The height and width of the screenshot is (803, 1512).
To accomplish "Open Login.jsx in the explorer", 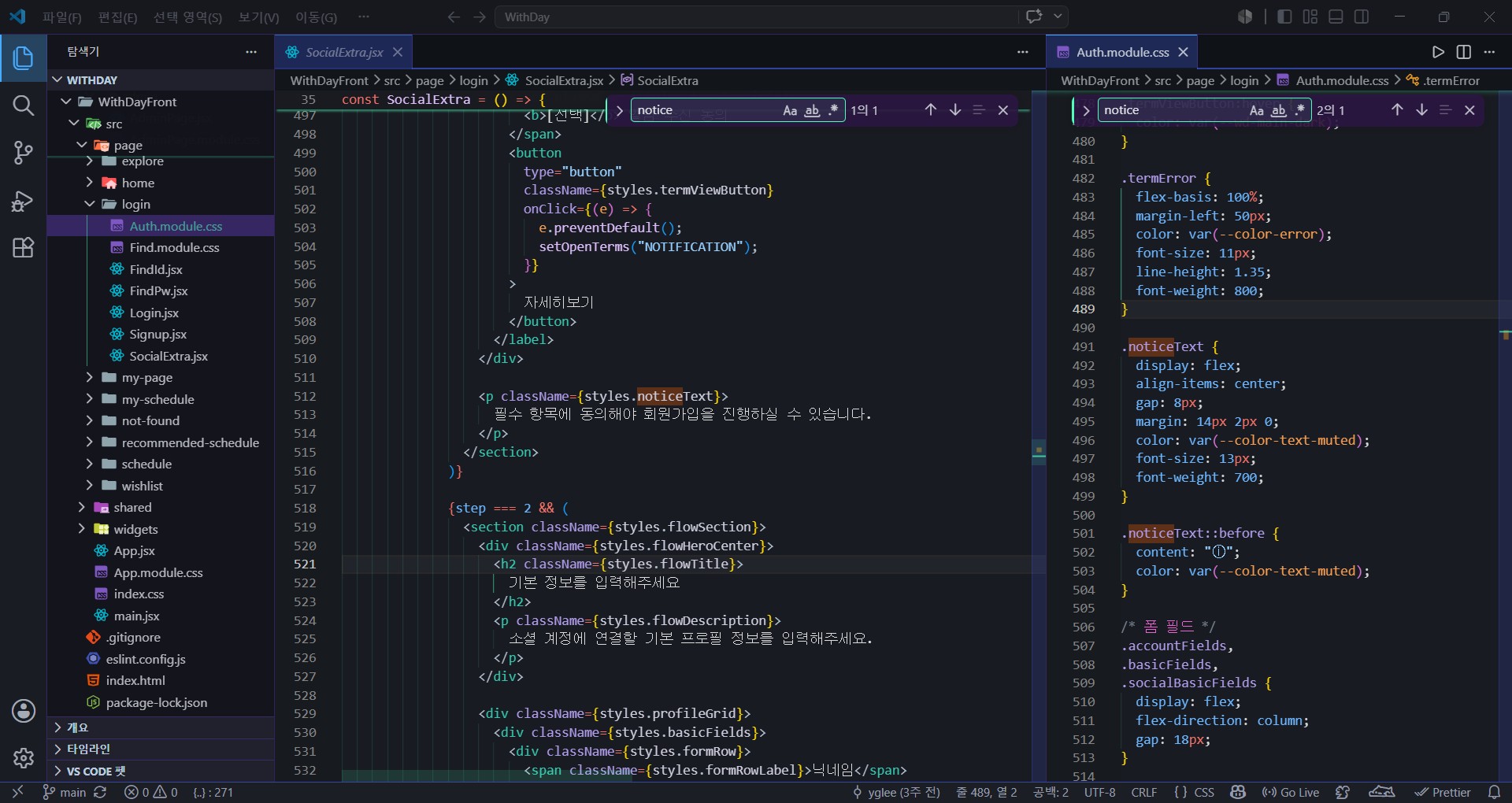I will [154, 313].
